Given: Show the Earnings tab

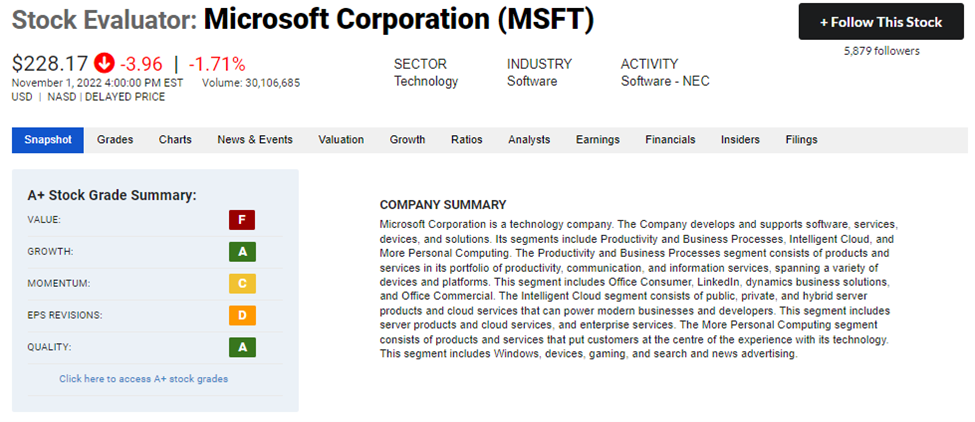Looking at the screenshot, I should tap(598, 140).
